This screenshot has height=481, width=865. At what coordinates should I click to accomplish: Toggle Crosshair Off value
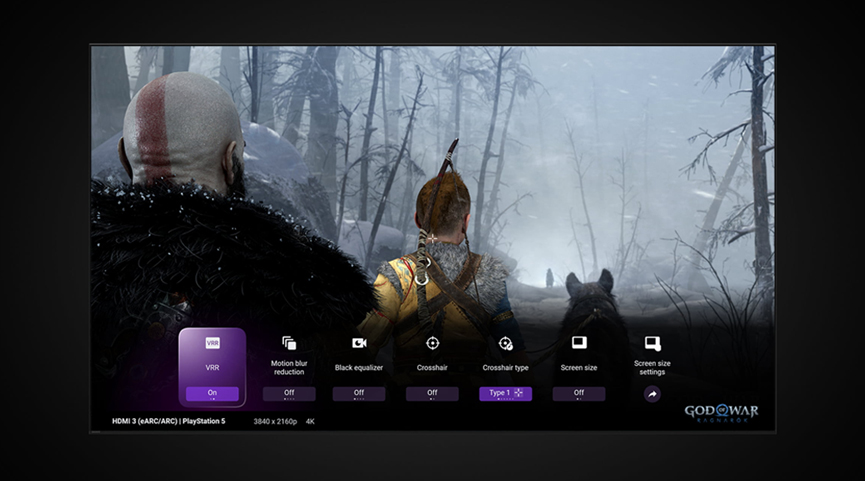tap(432, 393)
